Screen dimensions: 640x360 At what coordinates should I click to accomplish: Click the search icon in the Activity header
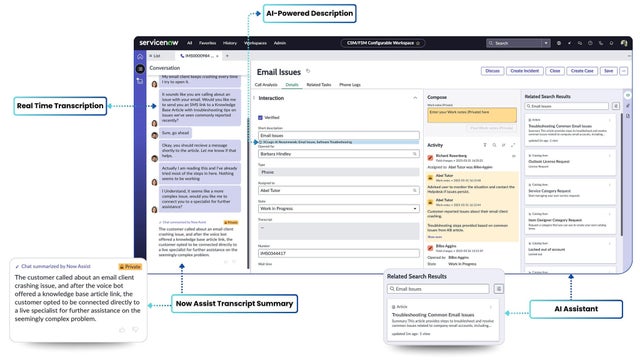[494, 145]
